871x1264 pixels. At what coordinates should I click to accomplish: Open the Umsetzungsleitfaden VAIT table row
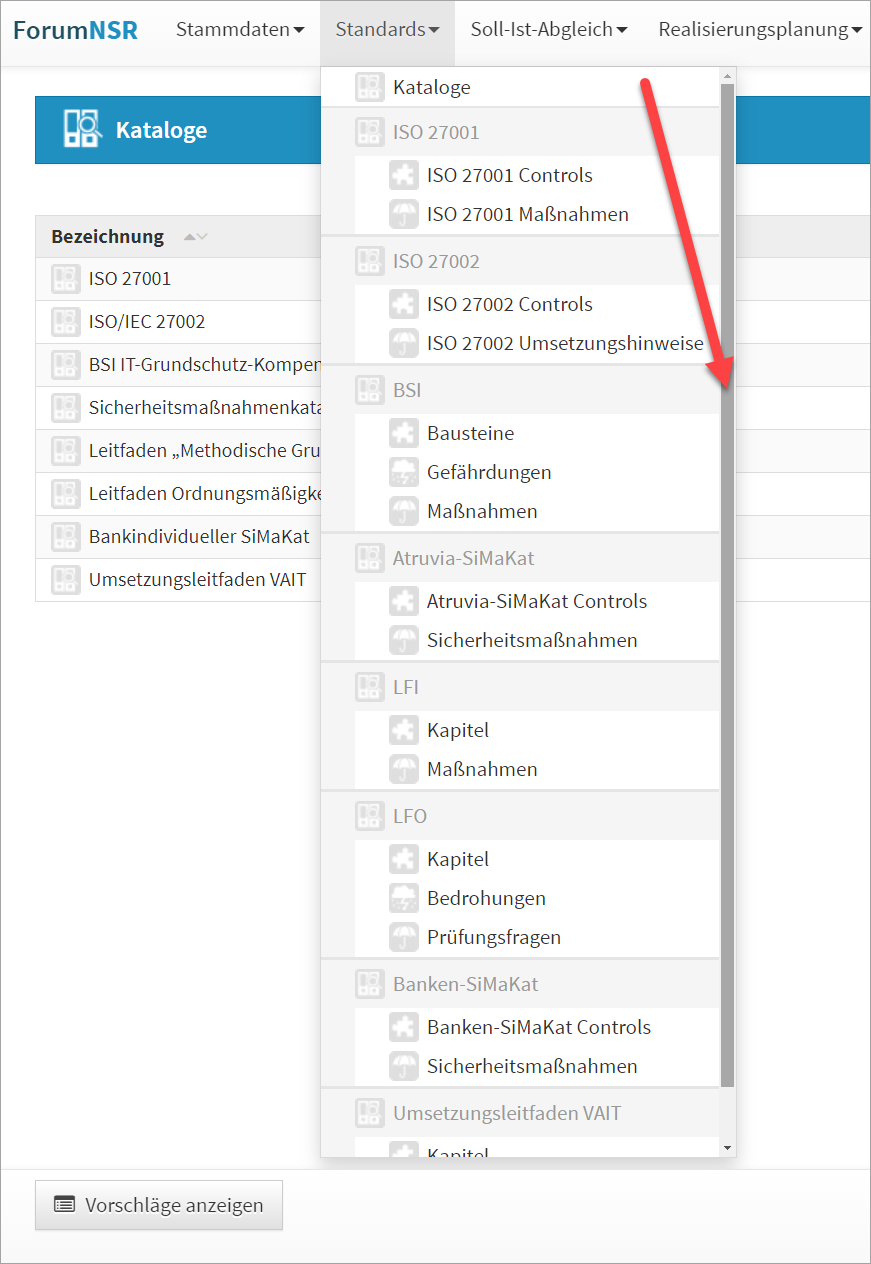click(x=197, y=580)
